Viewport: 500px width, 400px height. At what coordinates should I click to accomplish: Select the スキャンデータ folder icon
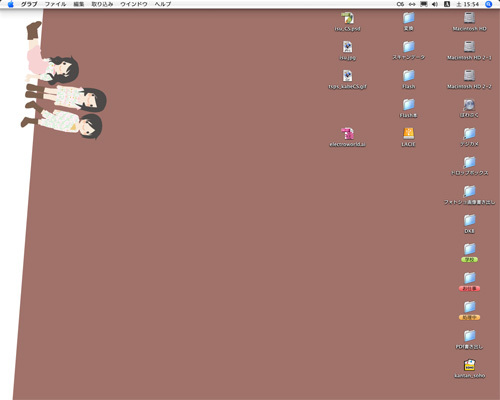tap(408, 47)
